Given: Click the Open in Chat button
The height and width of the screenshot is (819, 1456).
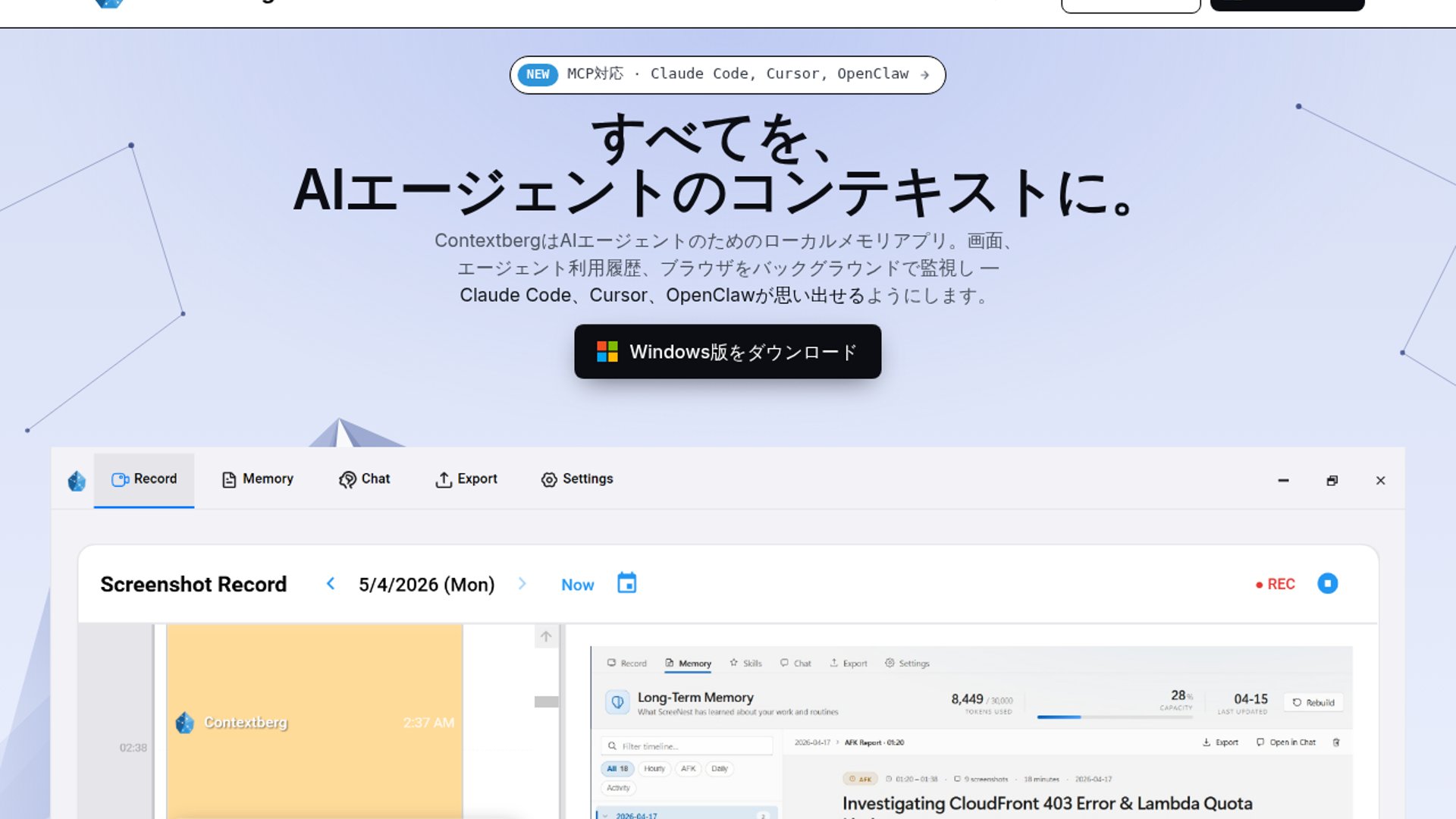Looking at the screenshot, I should click(x=1285, y=742).
